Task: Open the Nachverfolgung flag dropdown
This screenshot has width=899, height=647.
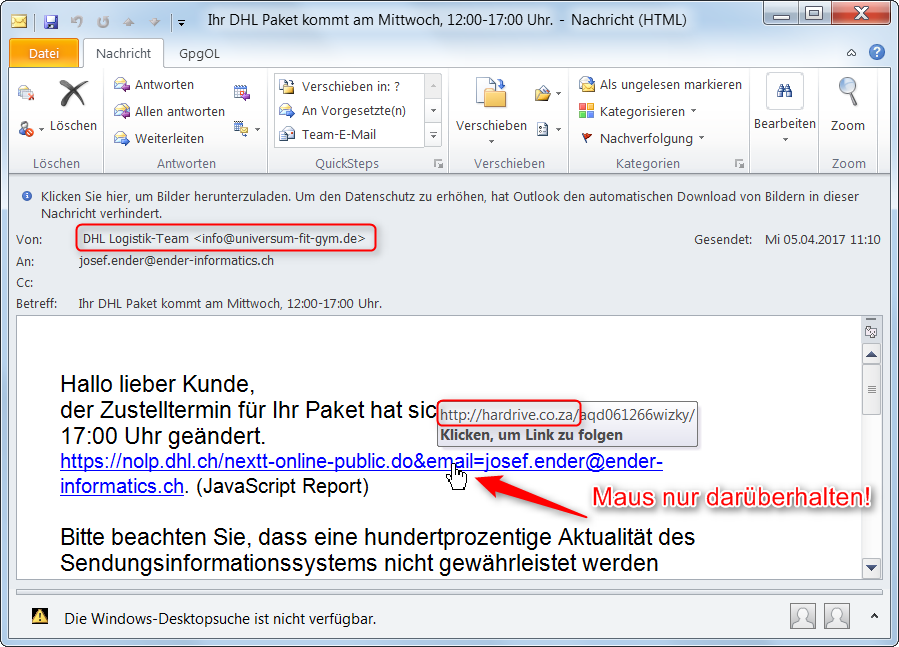Action: pos(642,138)
